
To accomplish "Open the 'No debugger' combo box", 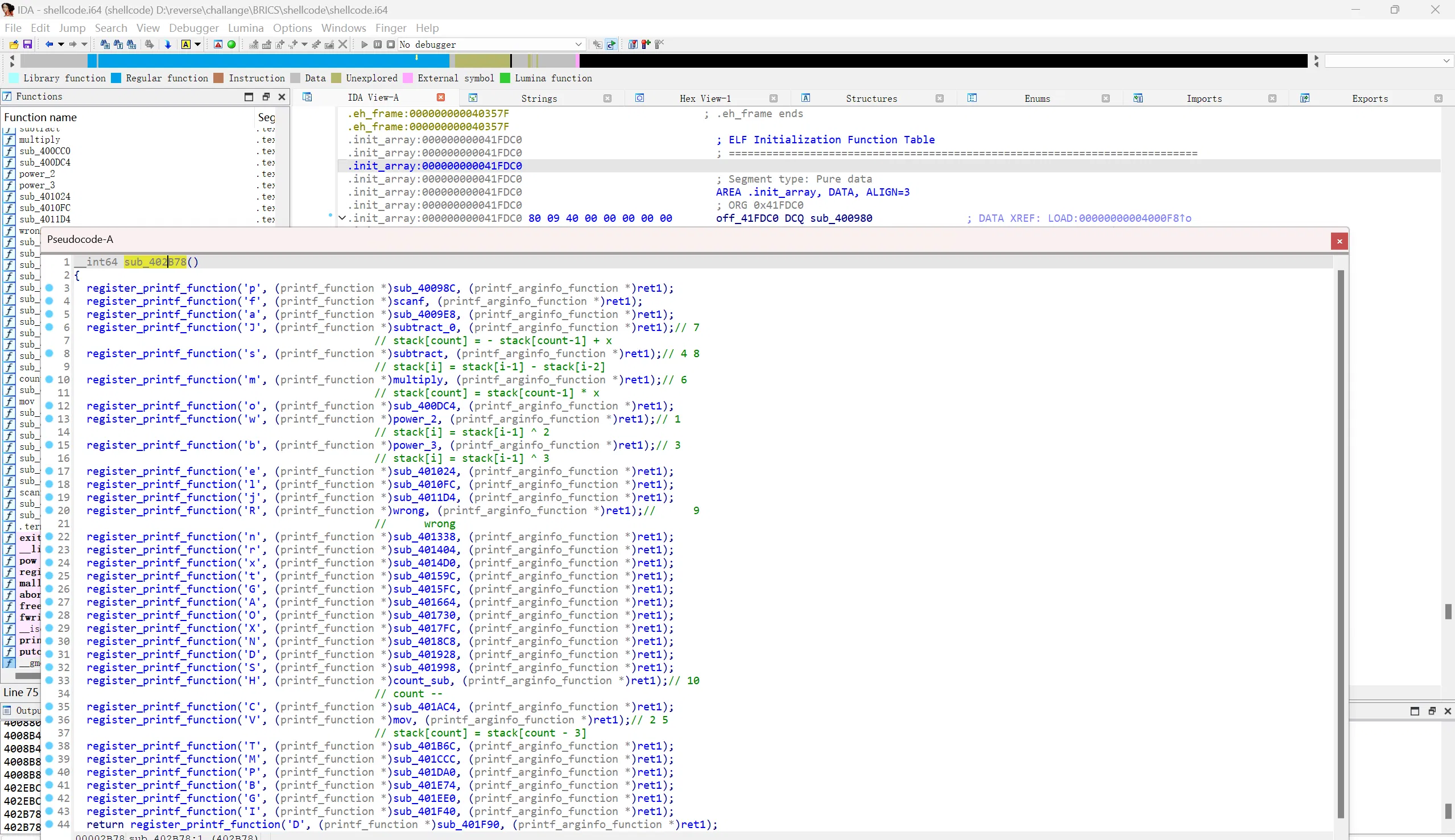I will [491, 44].
